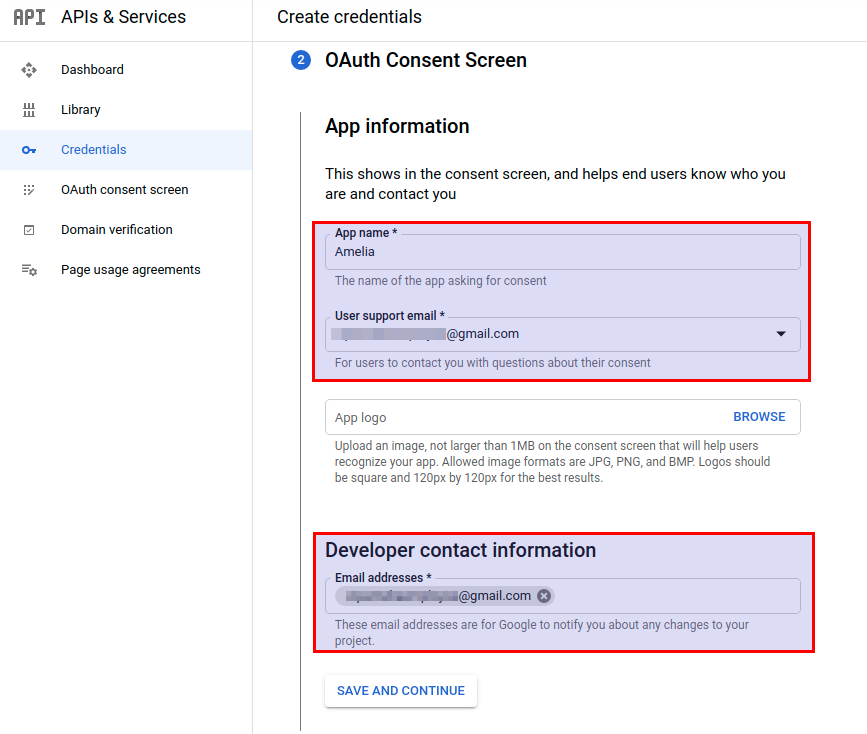
Task: Open the Dashboard menu item
Action: point(92,70)
